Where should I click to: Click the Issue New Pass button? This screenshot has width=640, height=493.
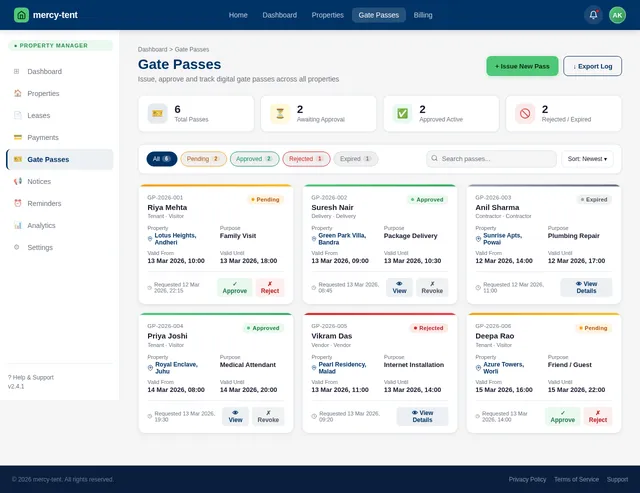coord(522,66)
